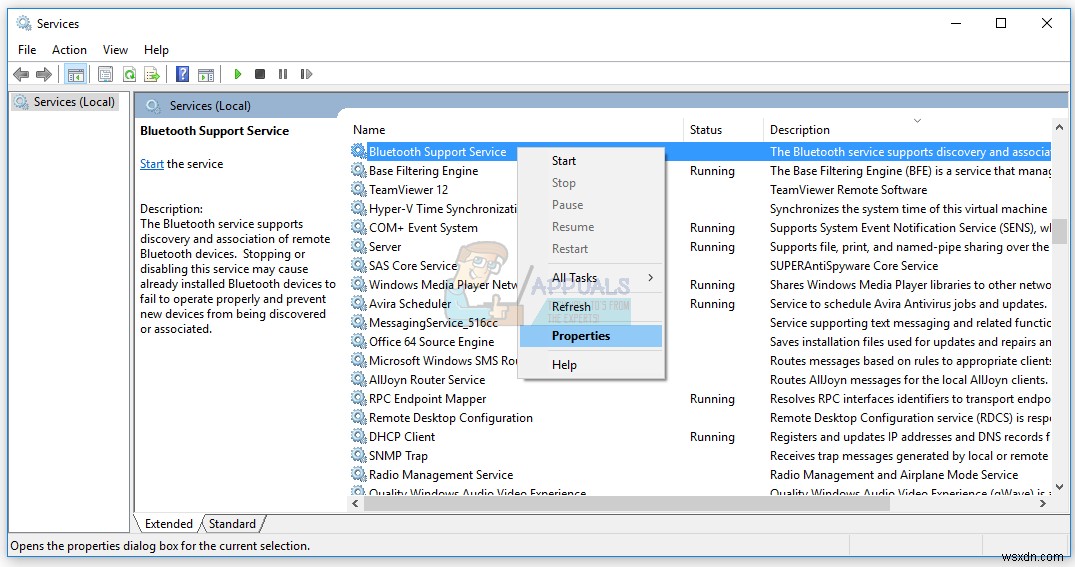Switch to the Extended tab
Image resolution: width=1075 pixels, height=567 pixels.
[x=169, y=524]
